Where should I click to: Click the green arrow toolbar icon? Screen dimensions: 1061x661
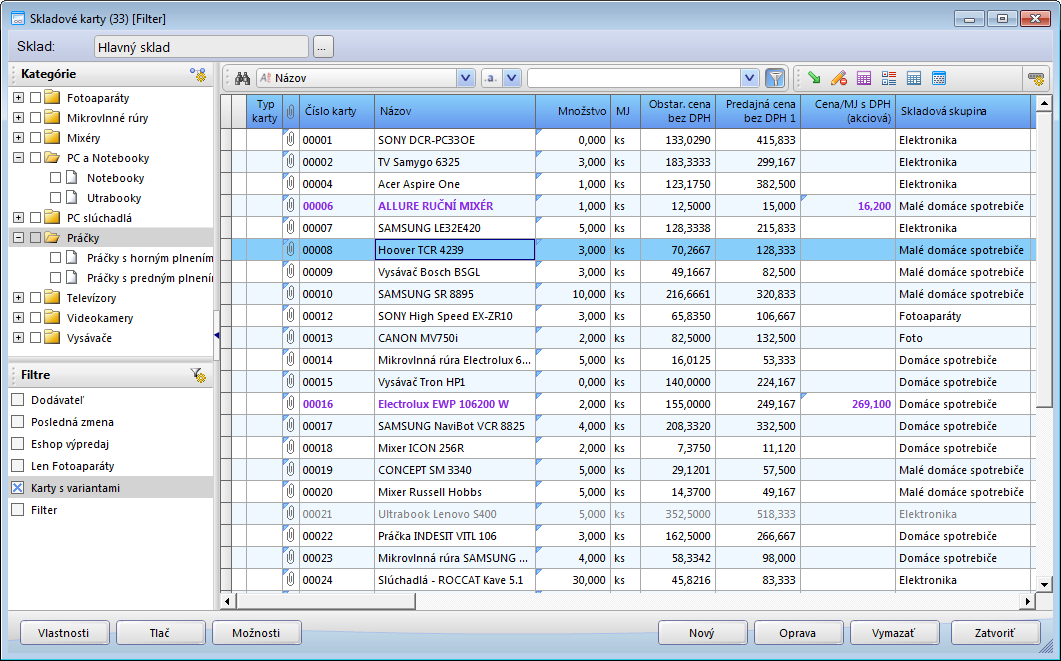[815, 78]
